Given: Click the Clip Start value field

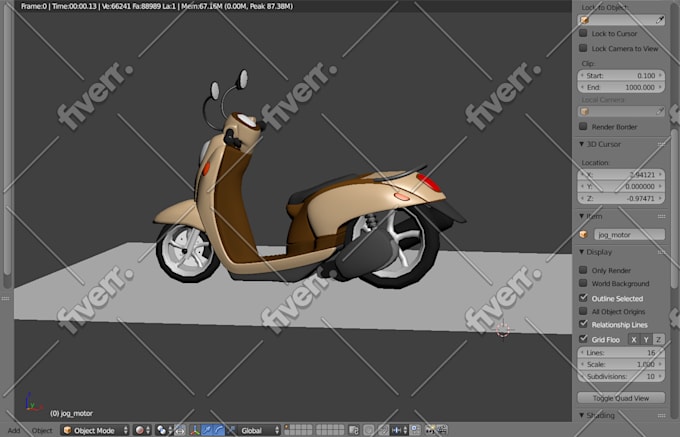Looking at the screenshot, I should 621,75.
